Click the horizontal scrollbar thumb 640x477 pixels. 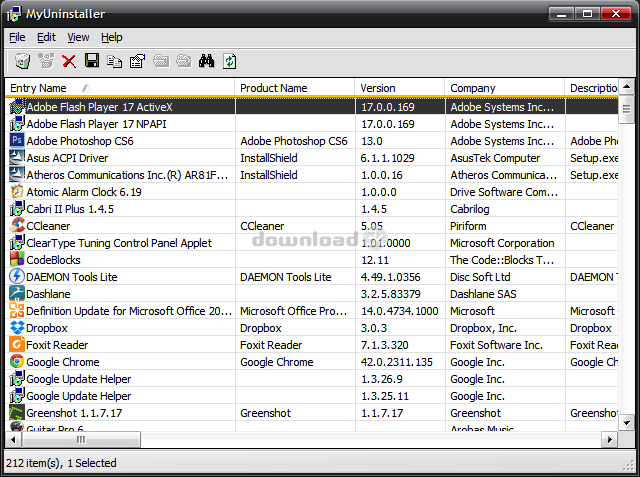click(81, 439)
